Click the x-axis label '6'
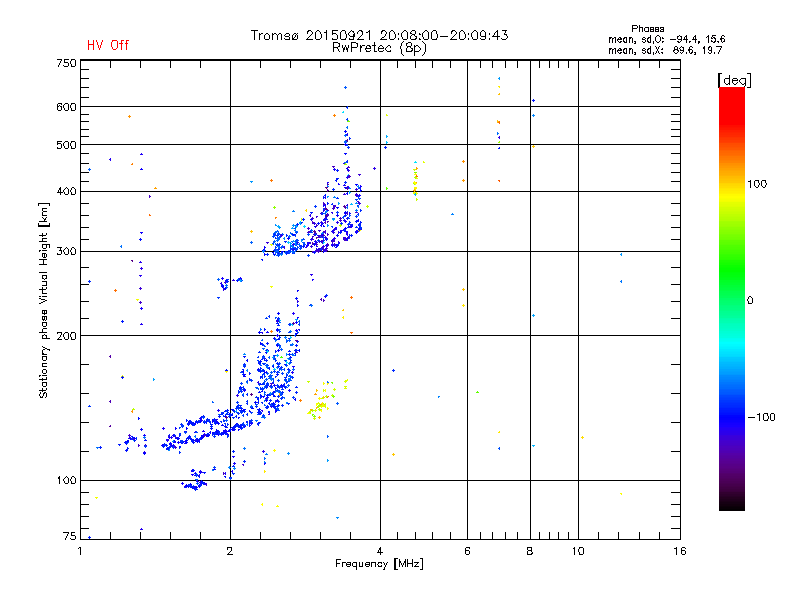Screen dimensions: 800x600 pos(467,551)
